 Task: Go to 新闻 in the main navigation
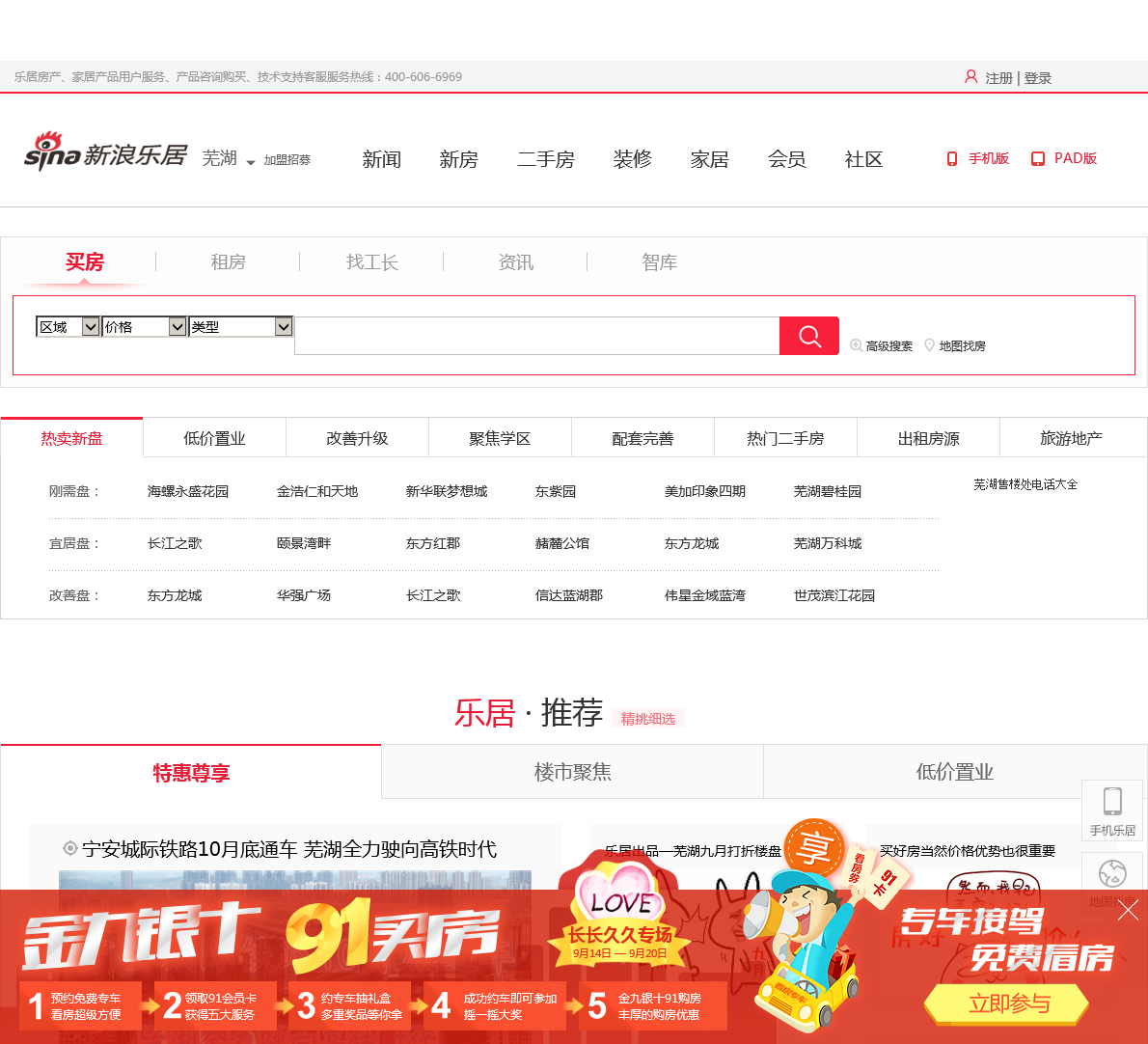[381, 159]
